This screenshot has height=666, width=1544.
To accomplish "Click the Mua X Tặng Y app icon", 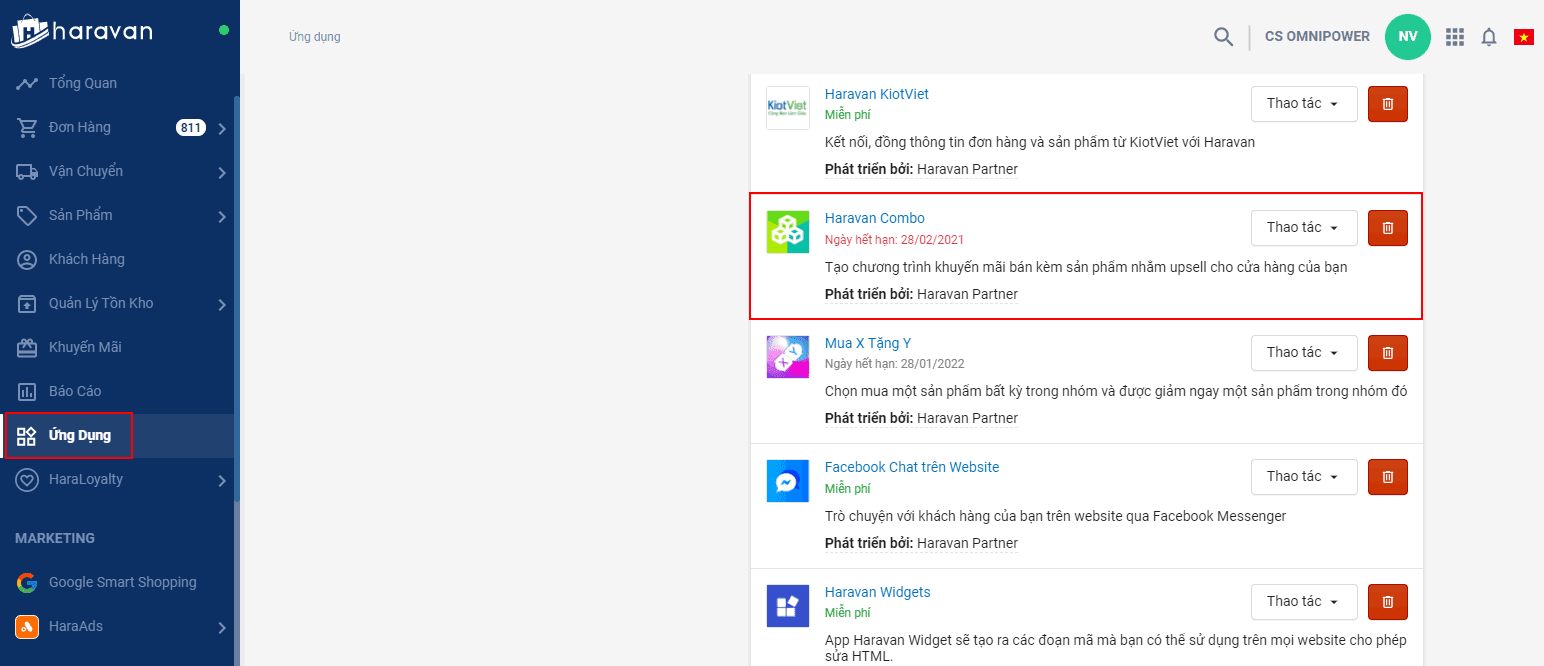I will point(788,356).
